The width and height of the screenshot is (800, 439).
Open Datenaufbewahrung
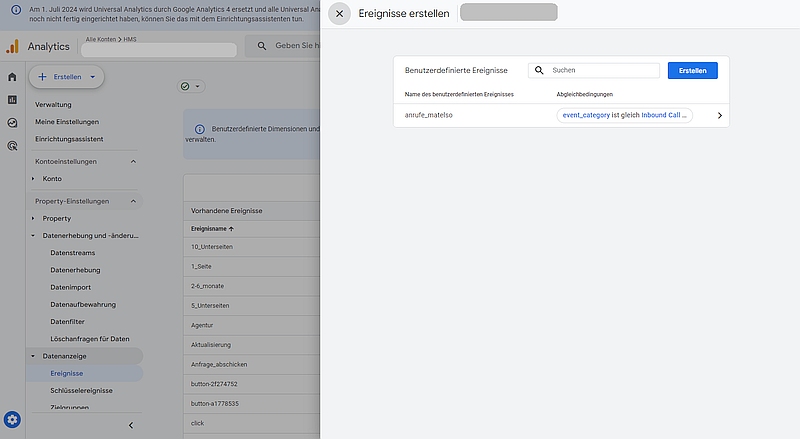pos(83,304)
